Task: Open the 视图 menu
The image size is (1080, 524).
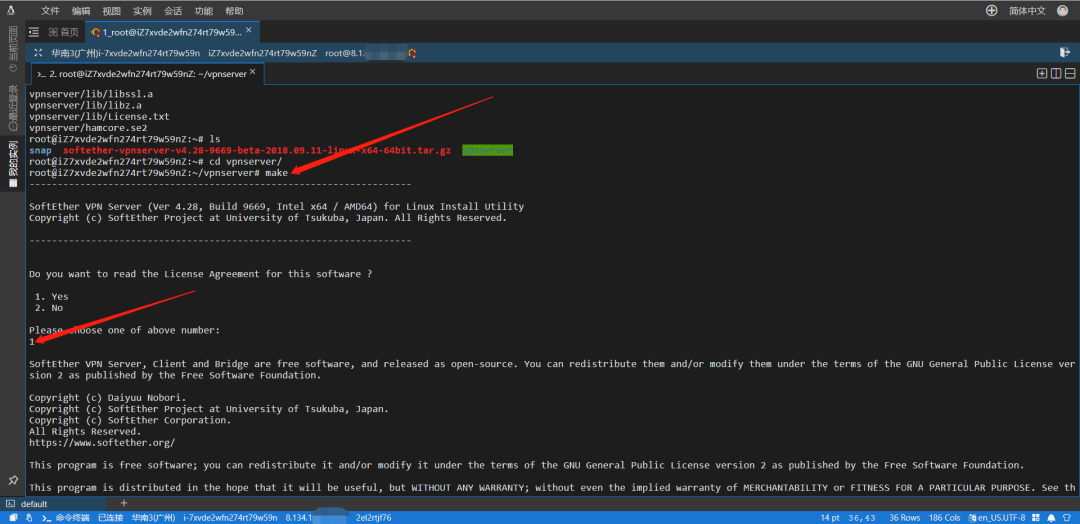Action: [112, 10]
